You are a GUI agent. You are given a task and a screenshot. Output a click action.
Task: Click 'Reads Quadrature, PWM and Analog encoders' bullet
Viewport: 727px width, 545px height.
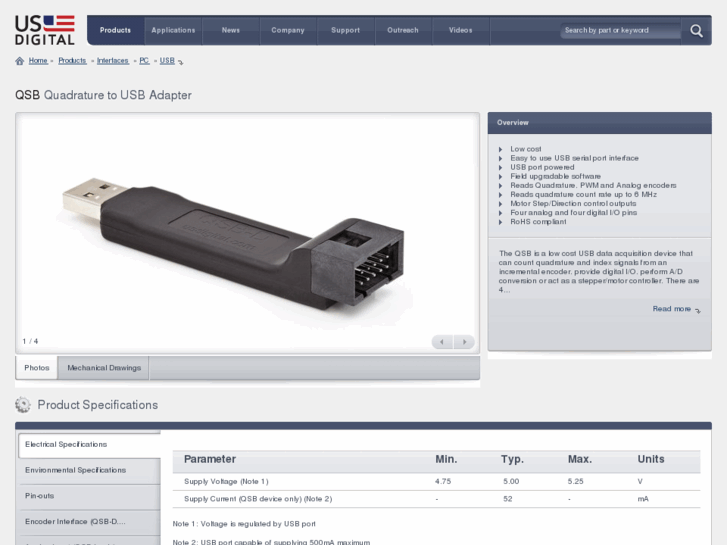[x=593, y=186]
